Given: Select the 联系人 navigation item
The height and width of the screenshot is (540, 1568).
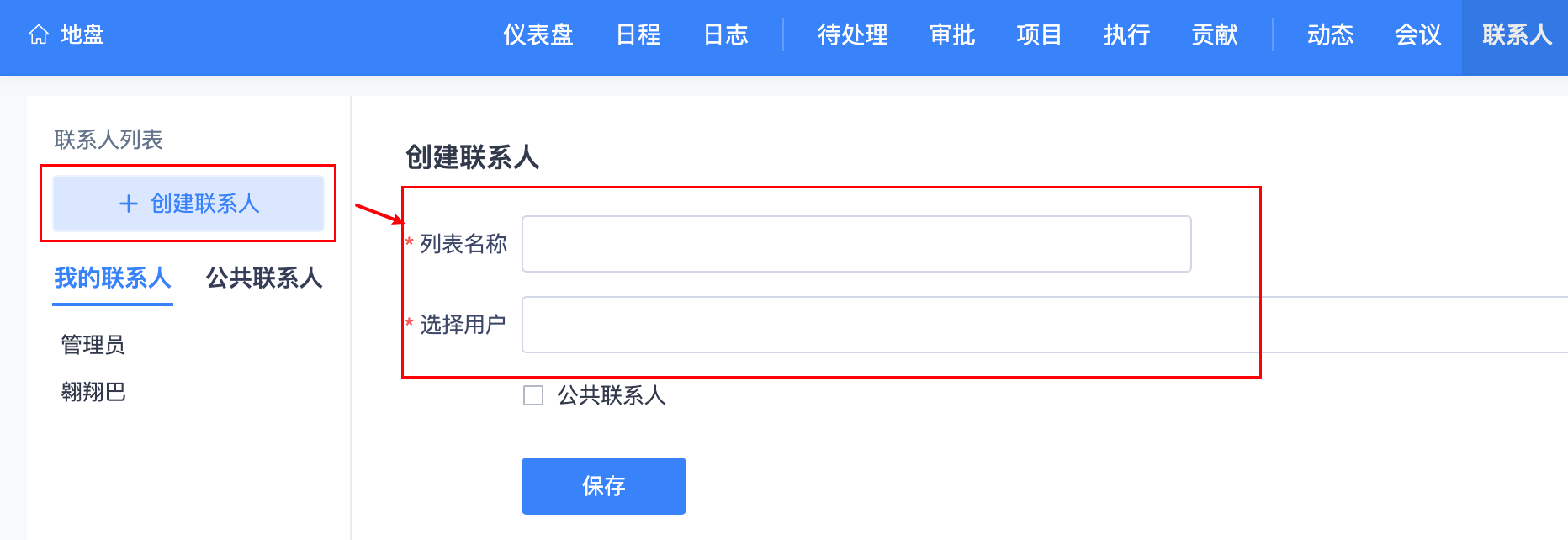Looking at the screenshot, I should pos(1516,34).
